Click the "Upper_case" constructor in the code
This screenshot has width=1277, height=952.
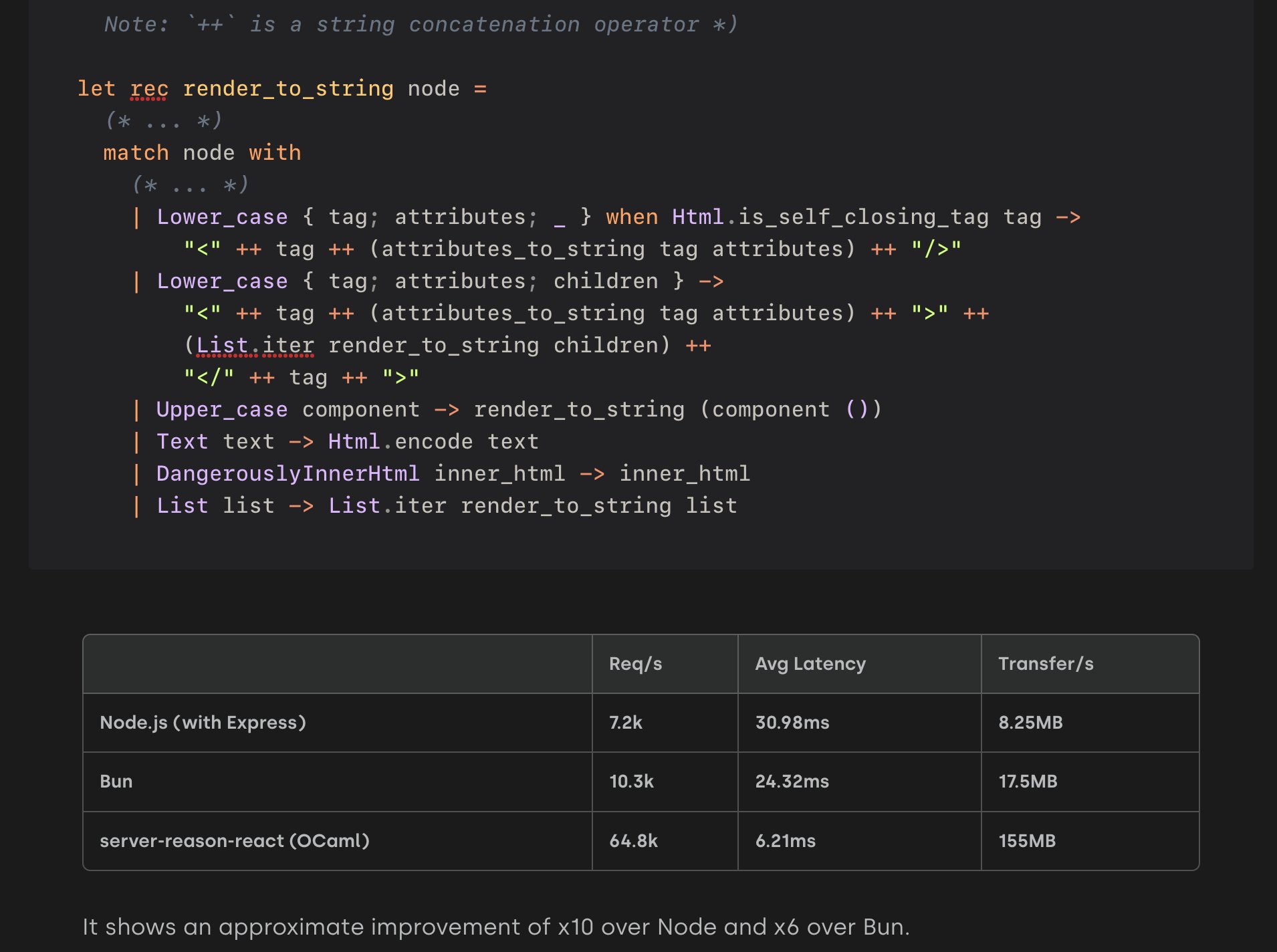(x=222, y=409)
